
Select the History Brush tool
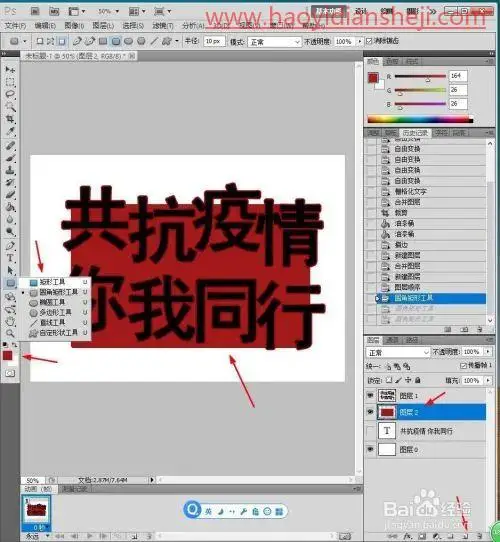click(x=10, y=183)
